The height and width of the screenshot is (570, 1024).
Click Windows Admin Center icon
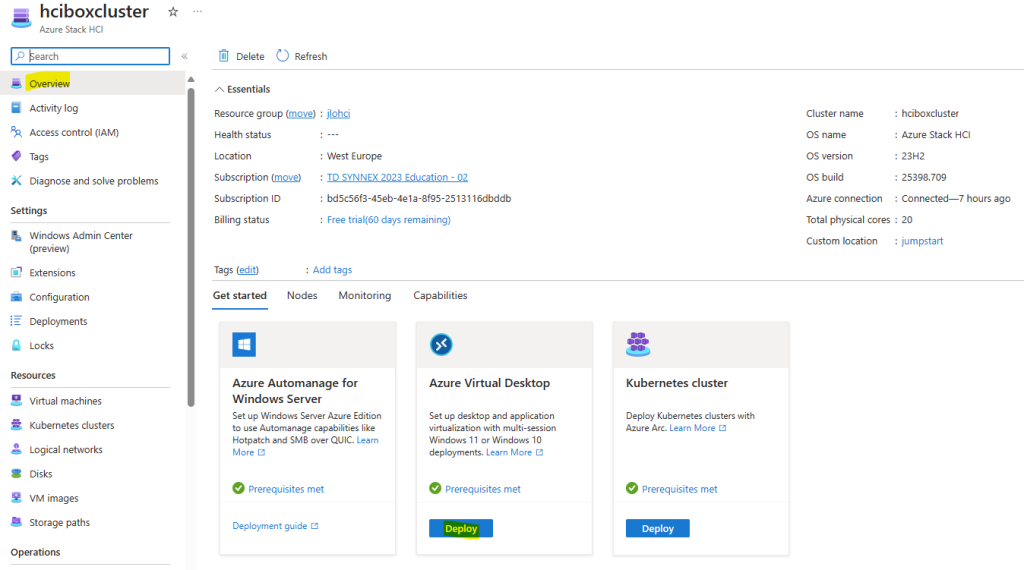(16, 236)
